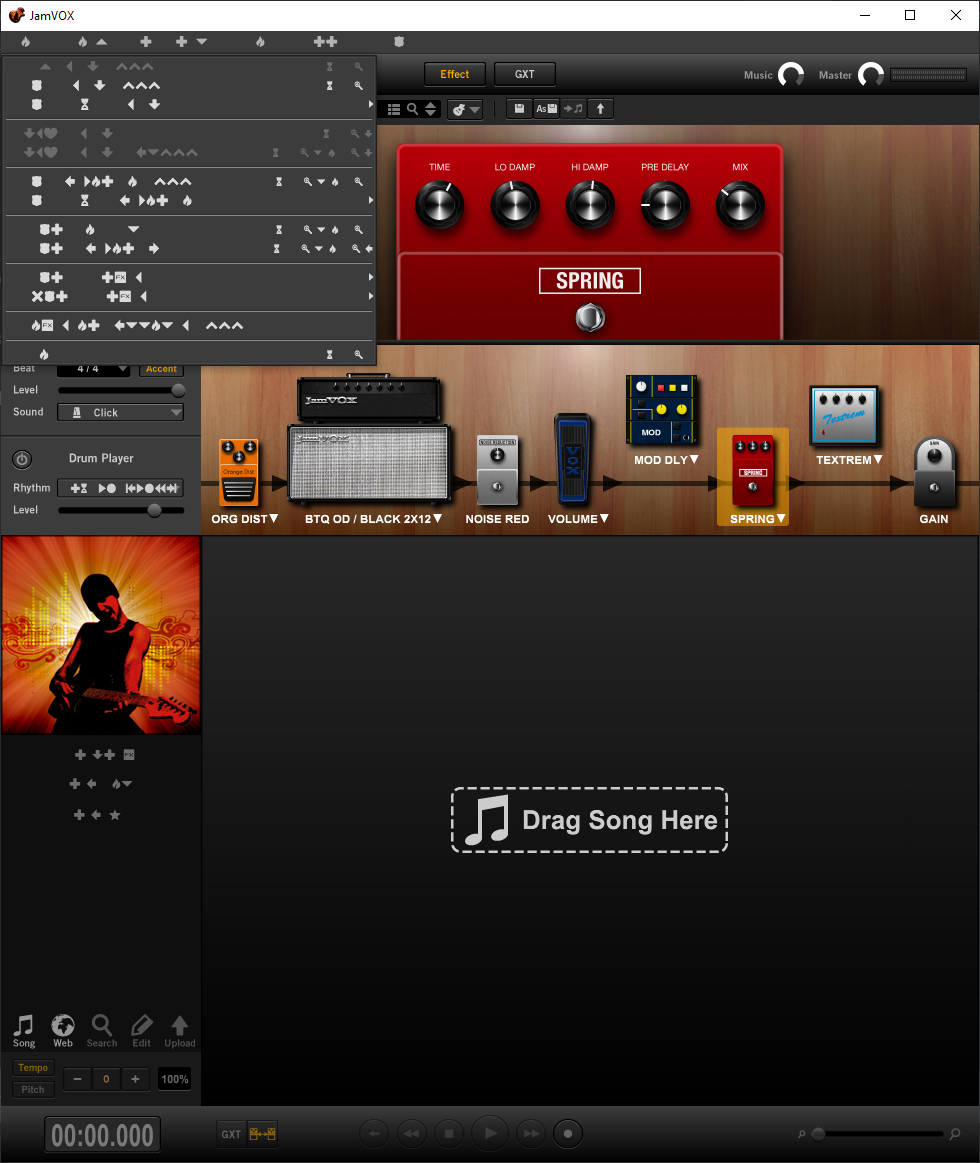Open the ORG DIST dropdown arrow

[x=274, y=518]
